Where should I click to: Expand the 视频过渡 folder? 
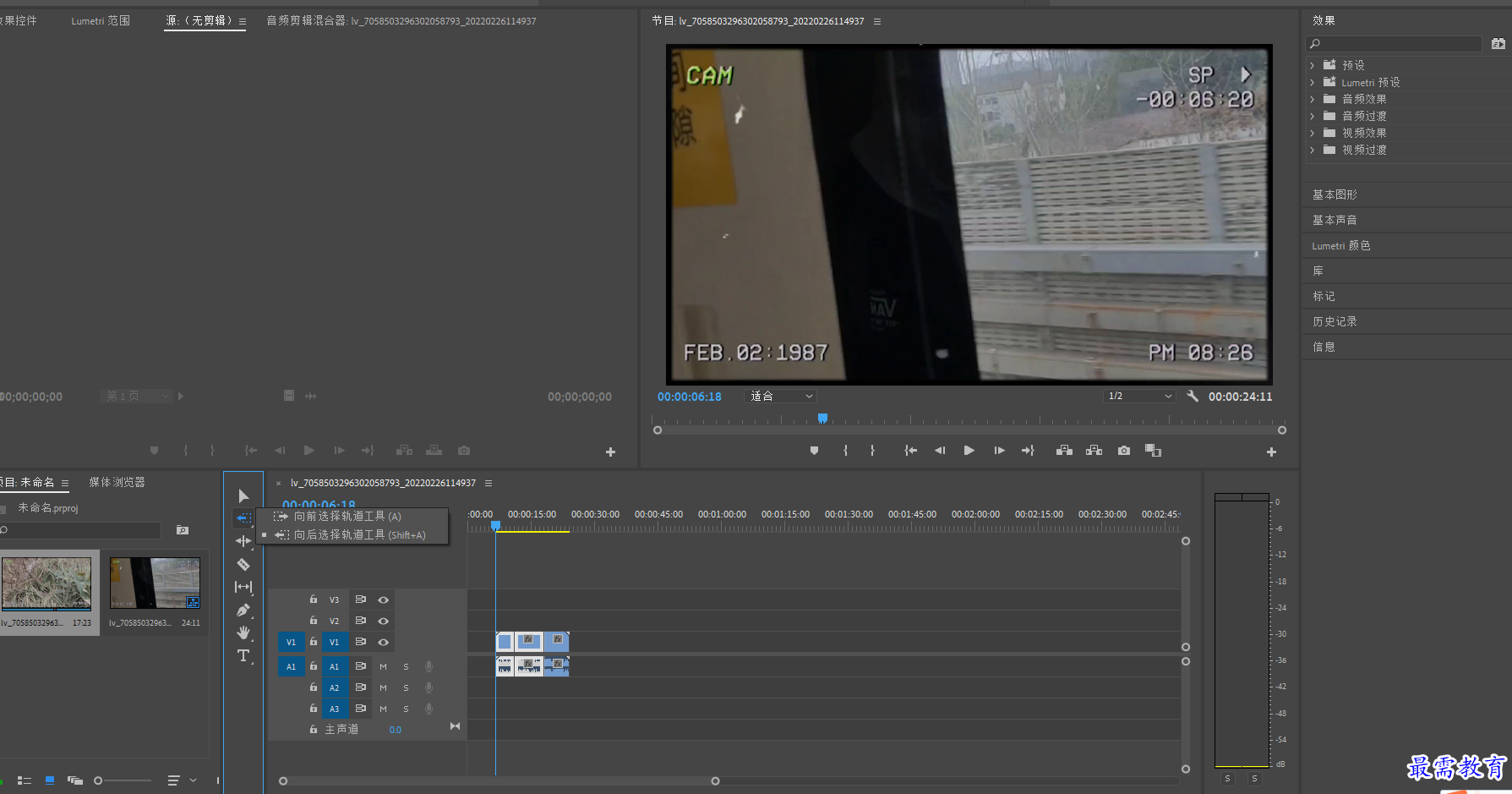1312,150
